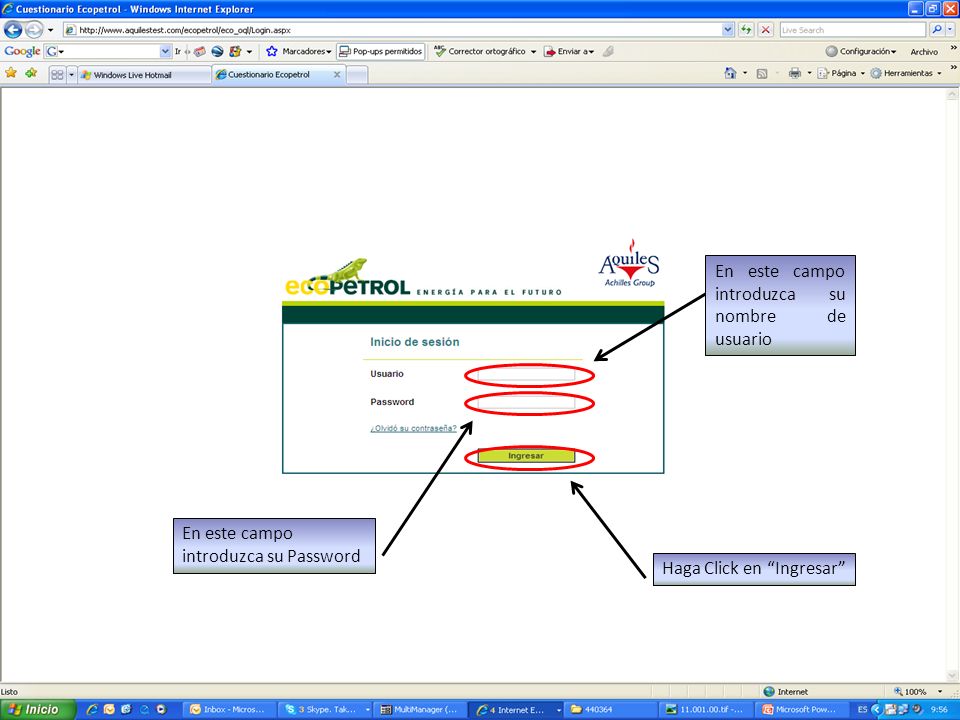Expand the Home button dropdown arrow
Viewport: 960px width, 720px height.
(x=745, y=73)
